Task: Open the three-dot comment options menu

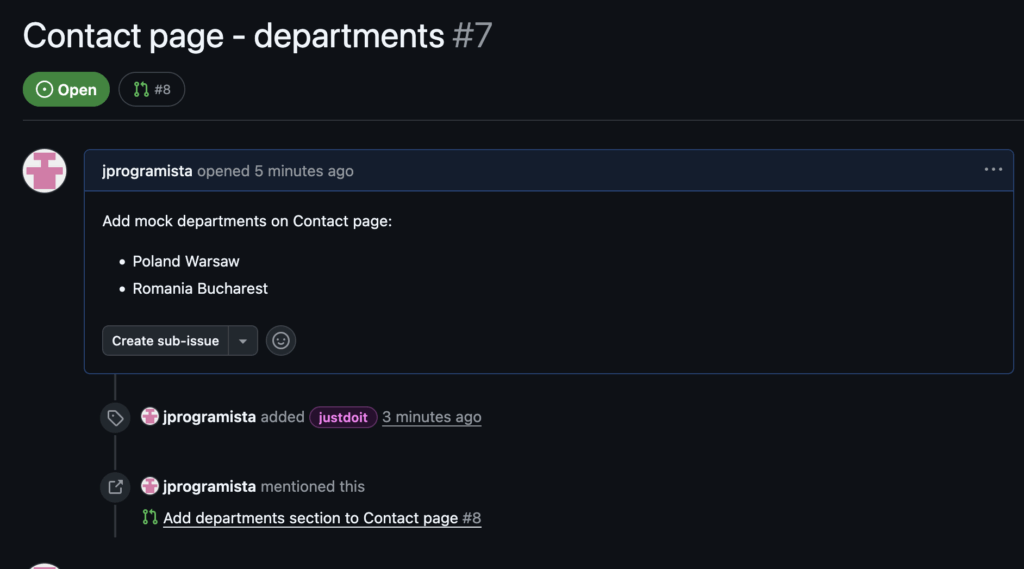Action: (992, 170)
